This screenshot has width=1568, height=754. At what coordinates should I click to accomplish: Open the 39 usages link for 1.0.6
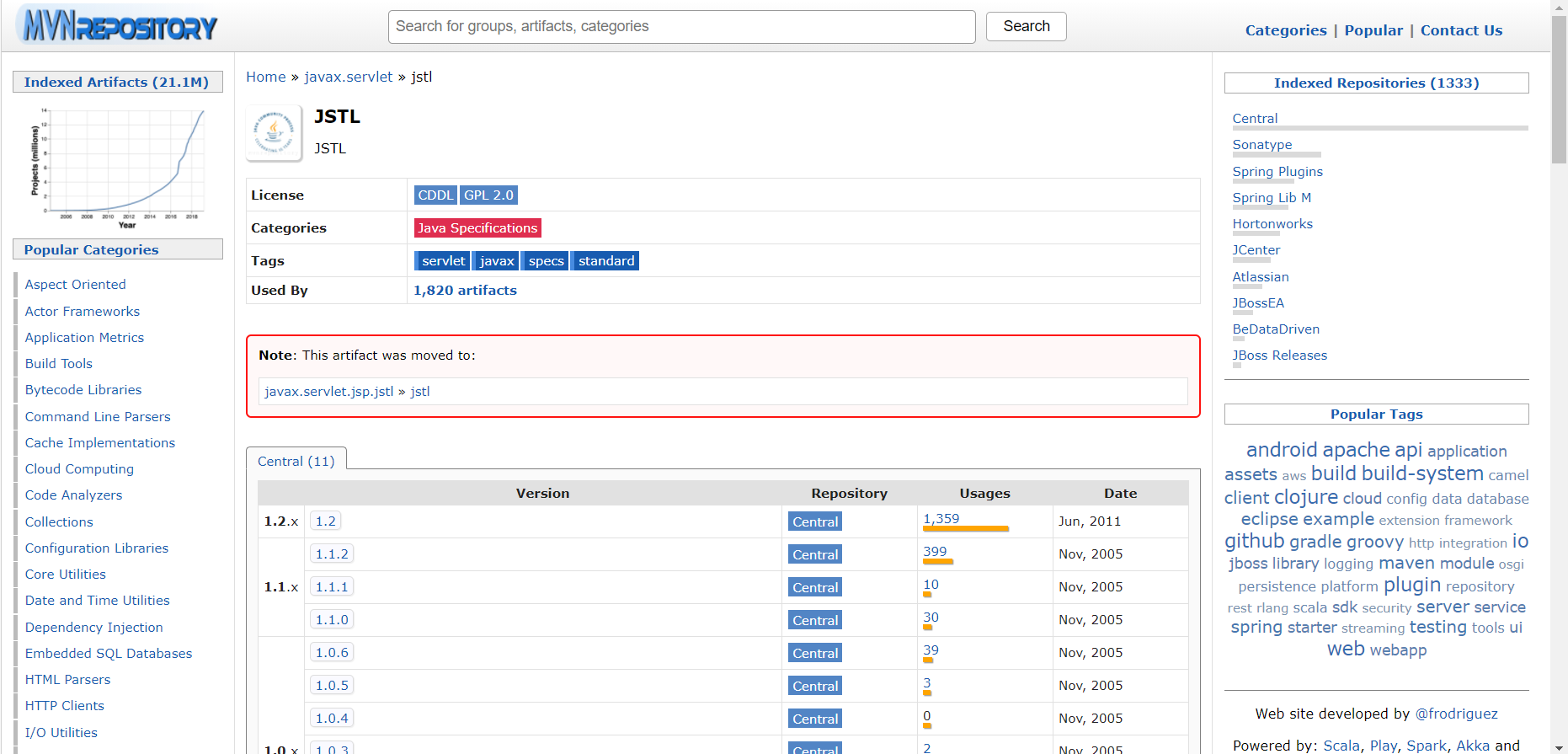point(931,650)
